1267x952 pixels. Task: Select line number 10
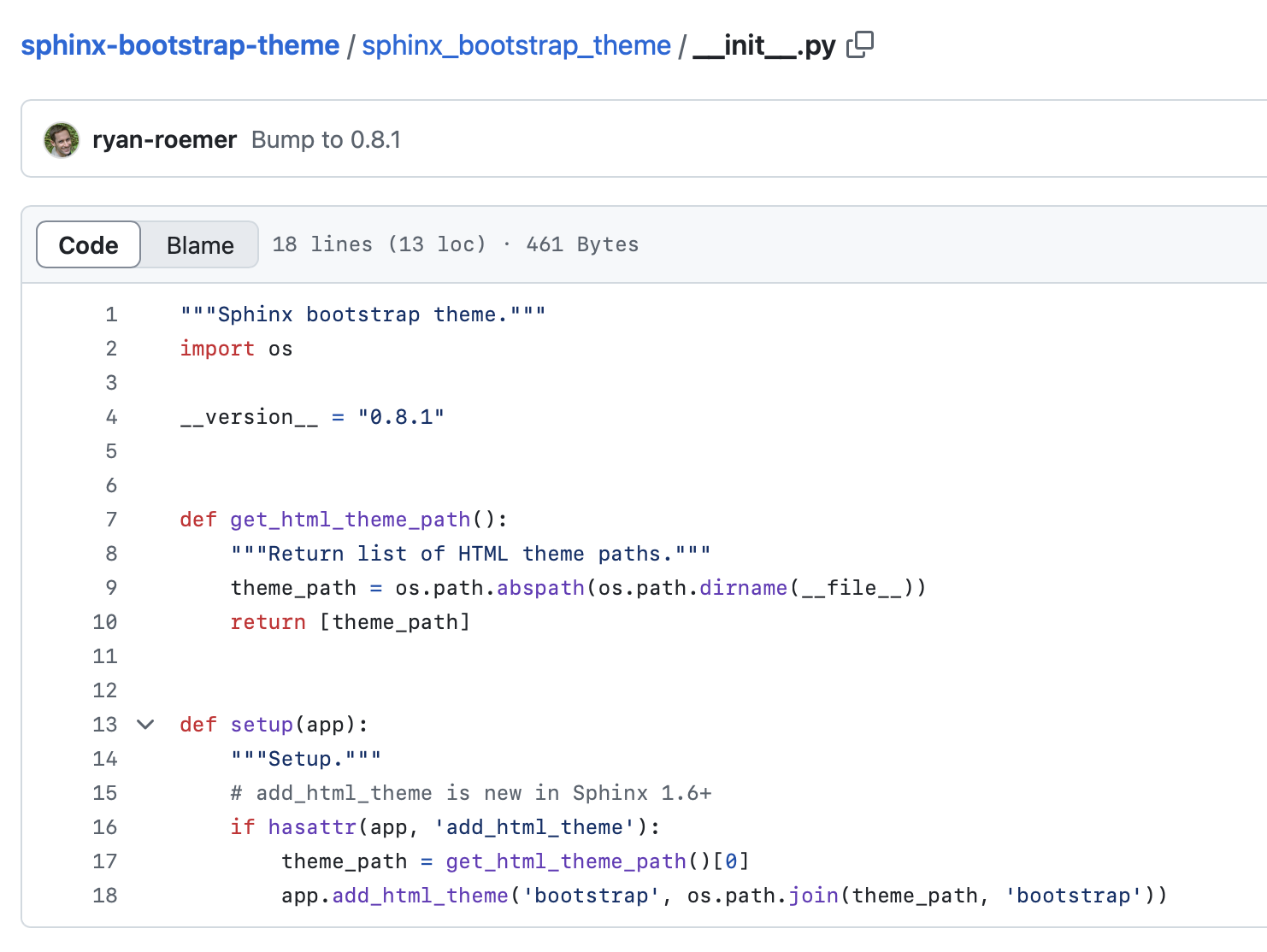pos(105,622)
